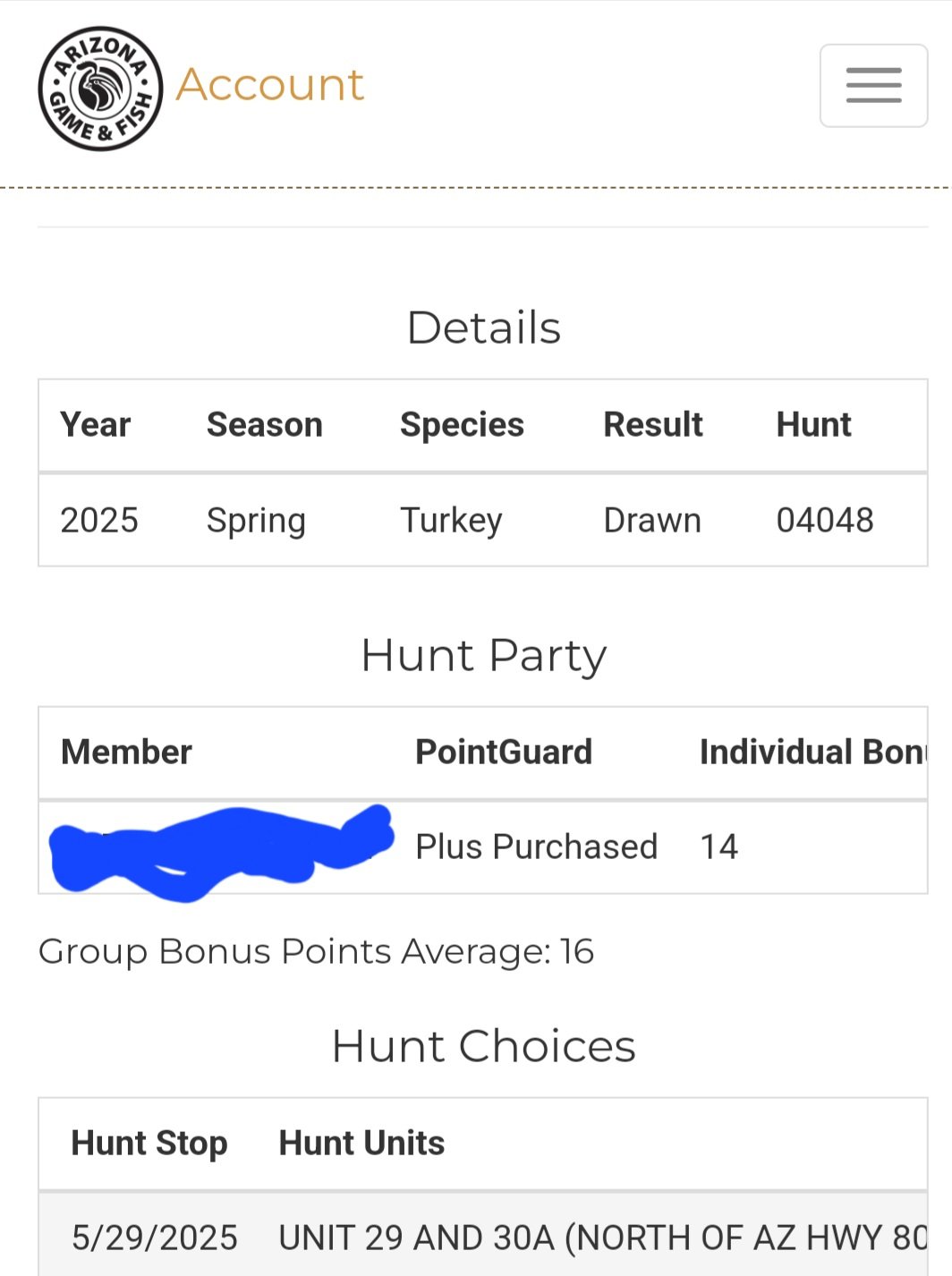This screenshot has width=952, height=1276.
Task: Select the Species column header
Action: click(462, 426)
